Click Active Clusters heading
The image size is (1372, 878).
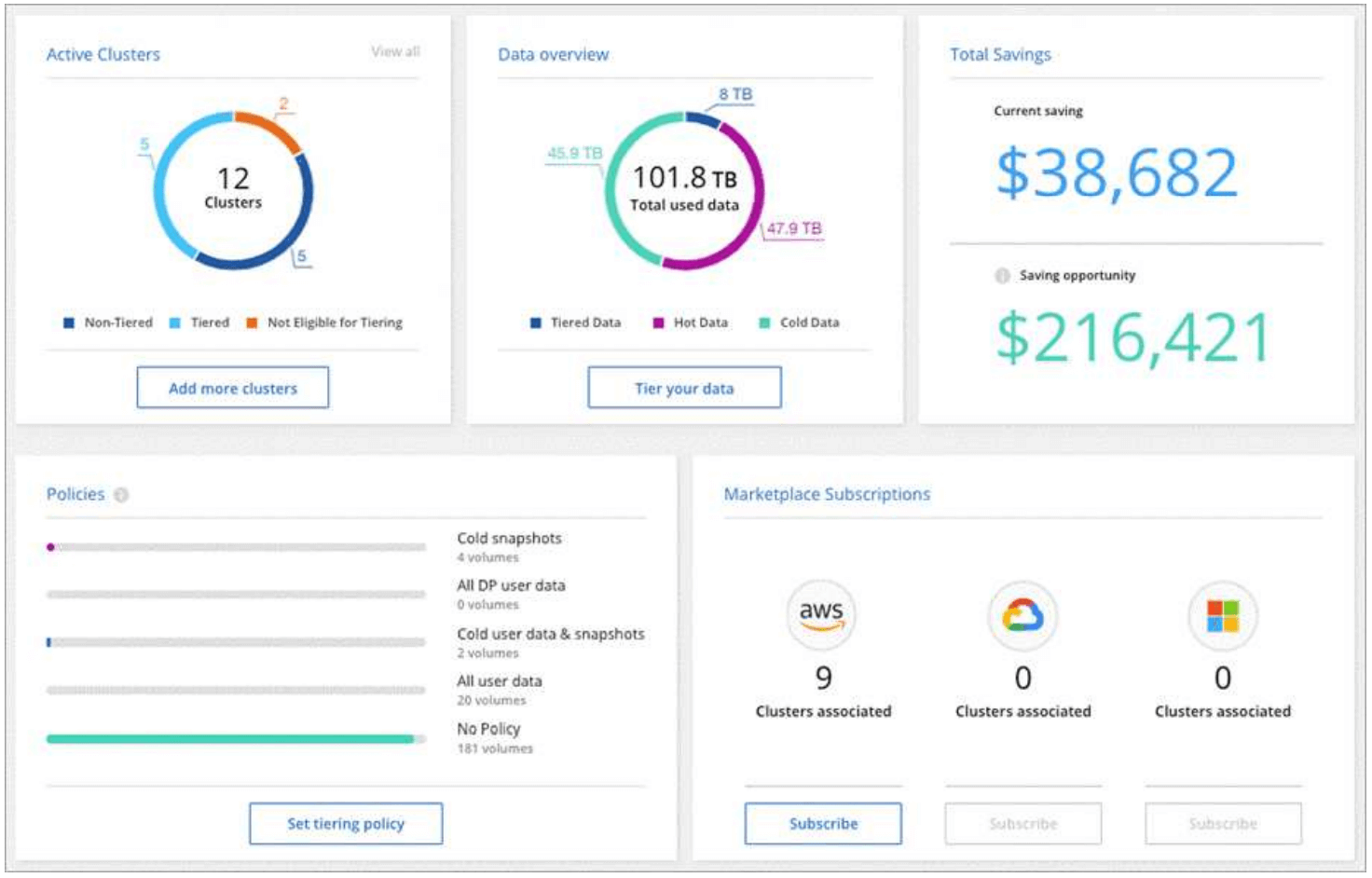coord(103,55)
